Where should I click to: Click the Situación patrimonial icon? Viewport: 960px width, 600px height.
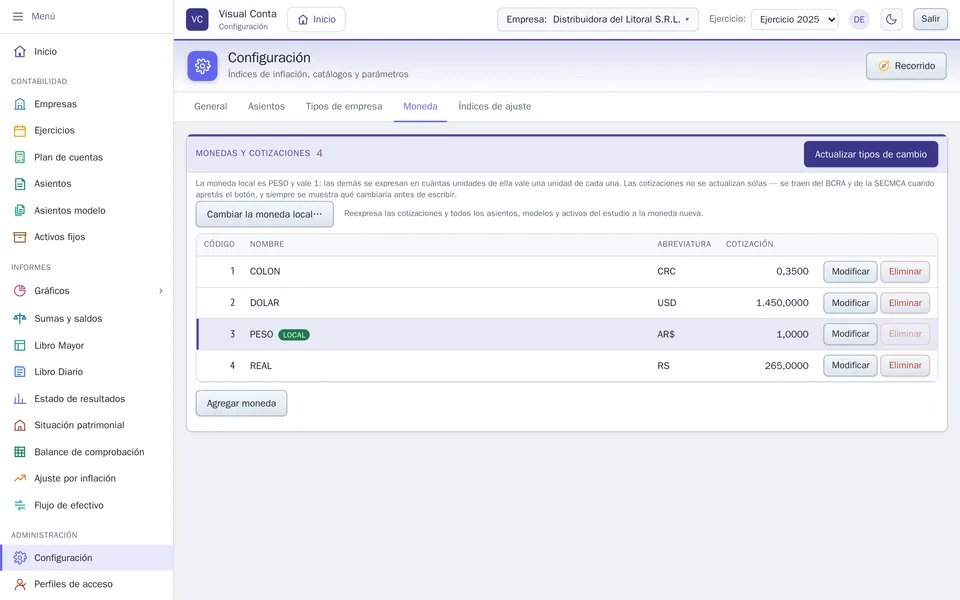coord(20,425)
